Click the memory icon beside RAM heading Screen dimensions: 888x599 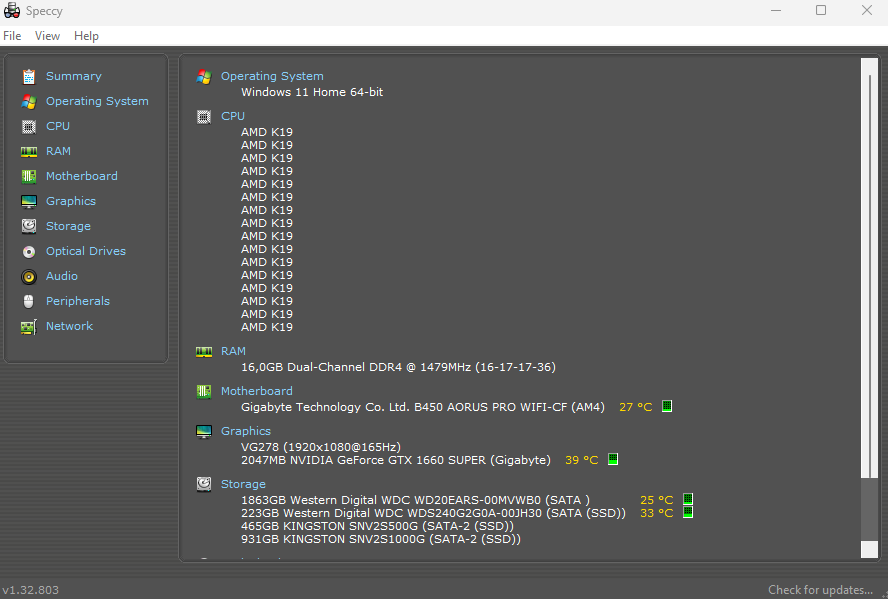pos(204,352)
